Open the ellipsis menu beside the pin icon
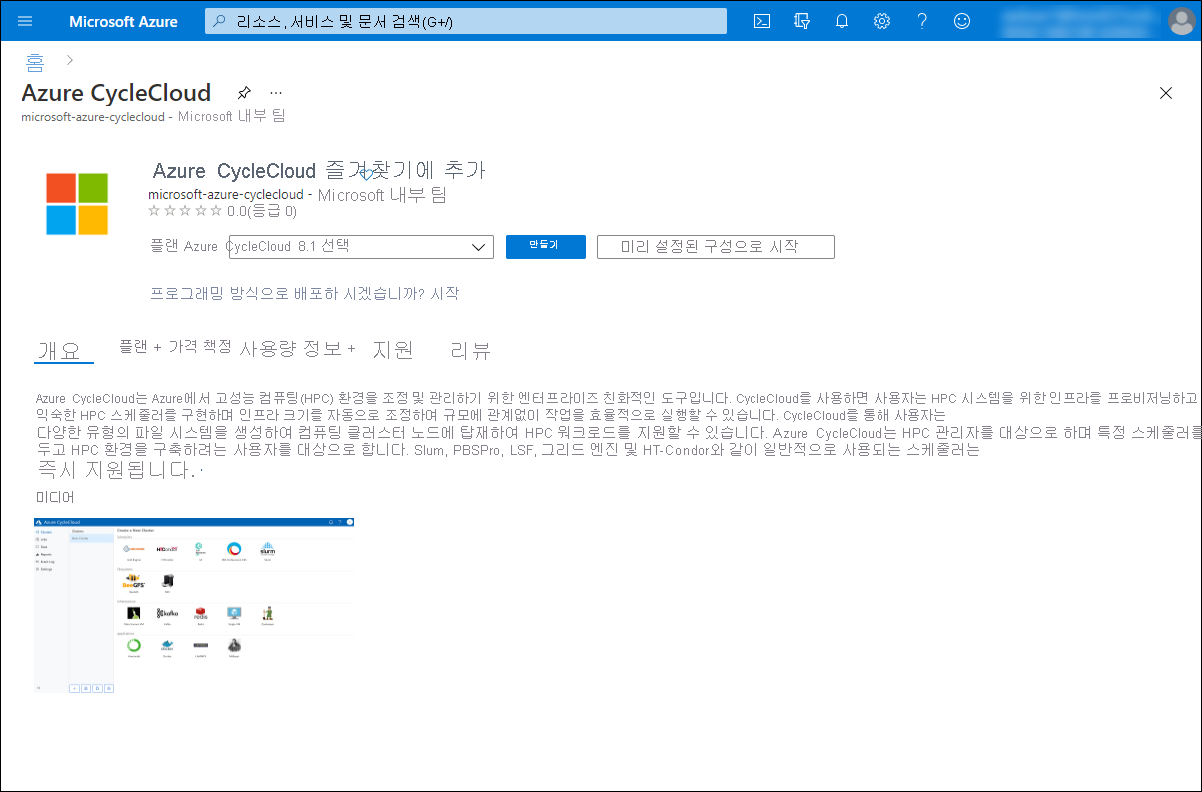This screenshot has width=1202, height=792. tap(276, 92)
